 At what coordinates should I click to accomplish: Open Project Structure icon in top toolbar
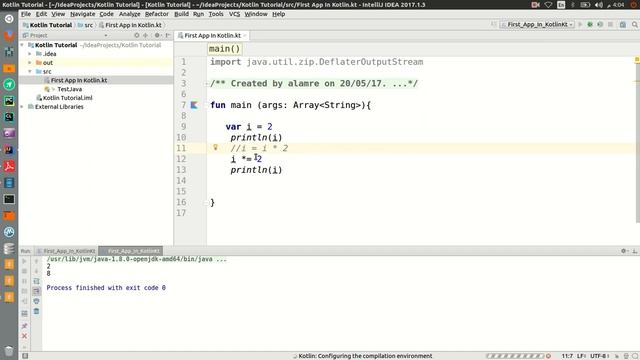click(623, 24)
